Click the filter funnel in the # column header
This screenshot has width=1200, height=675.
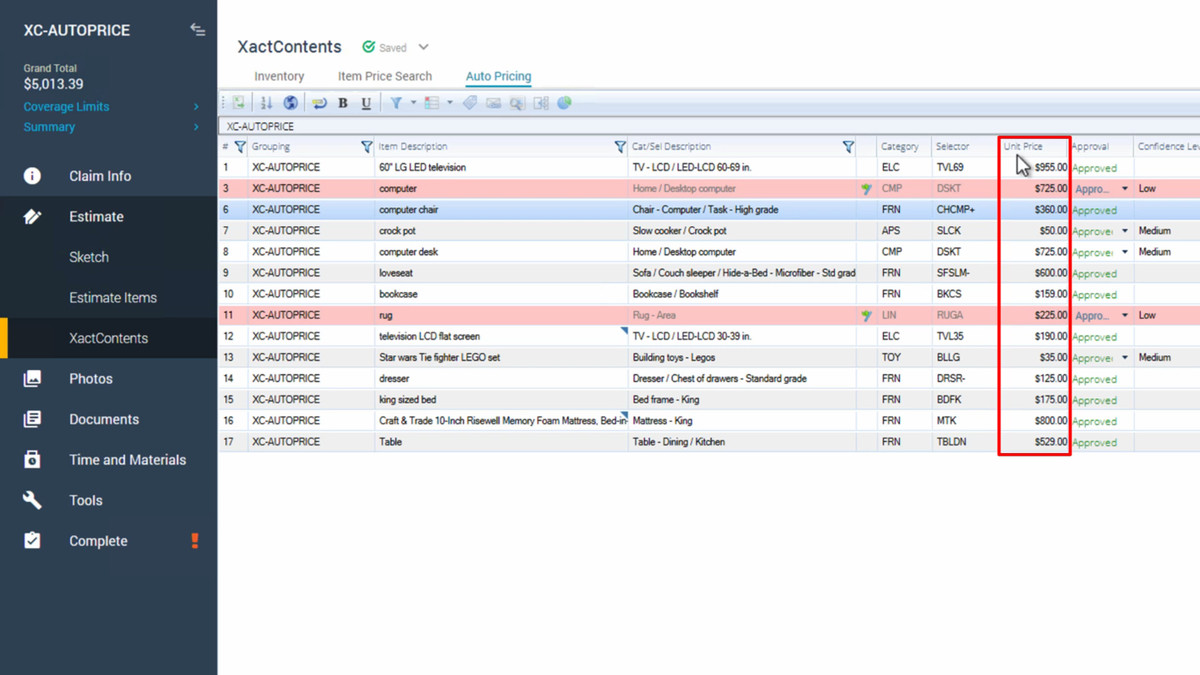click(x=240, y=147)
